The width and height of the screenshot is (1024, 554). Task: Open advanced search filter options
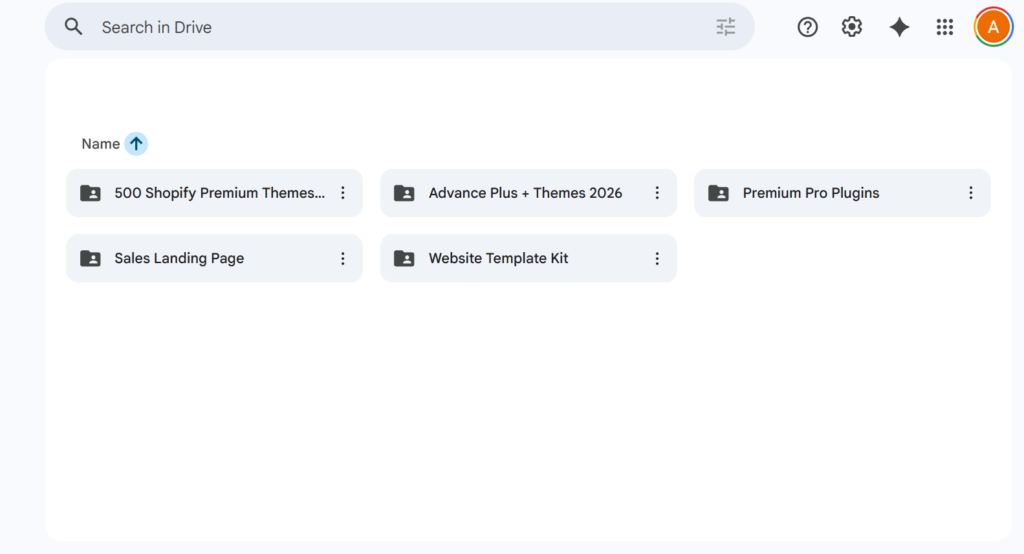[726, 27]
